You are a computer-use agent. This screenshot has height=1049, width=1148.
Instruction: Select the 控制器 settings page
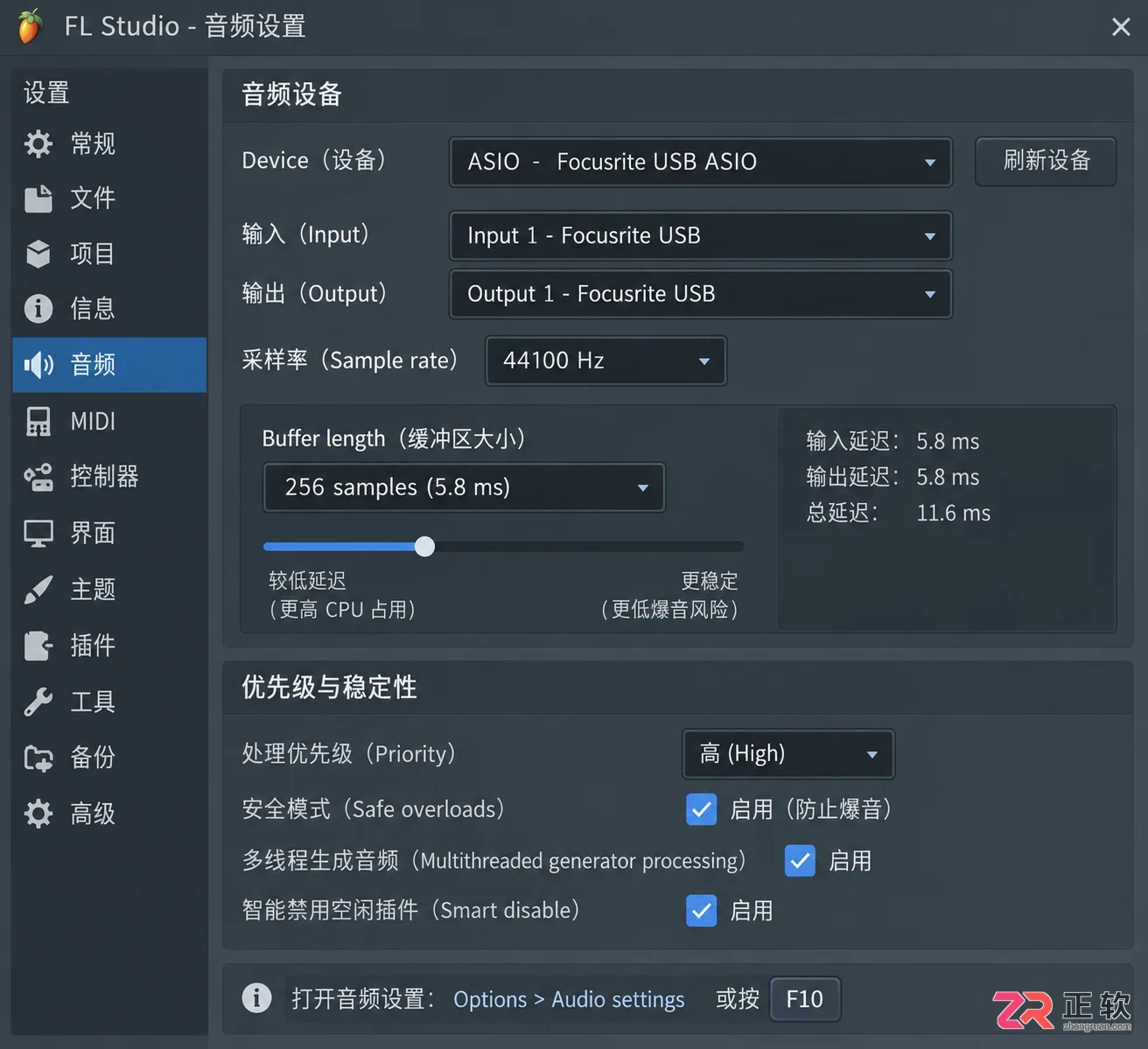[x=109, y=477]
